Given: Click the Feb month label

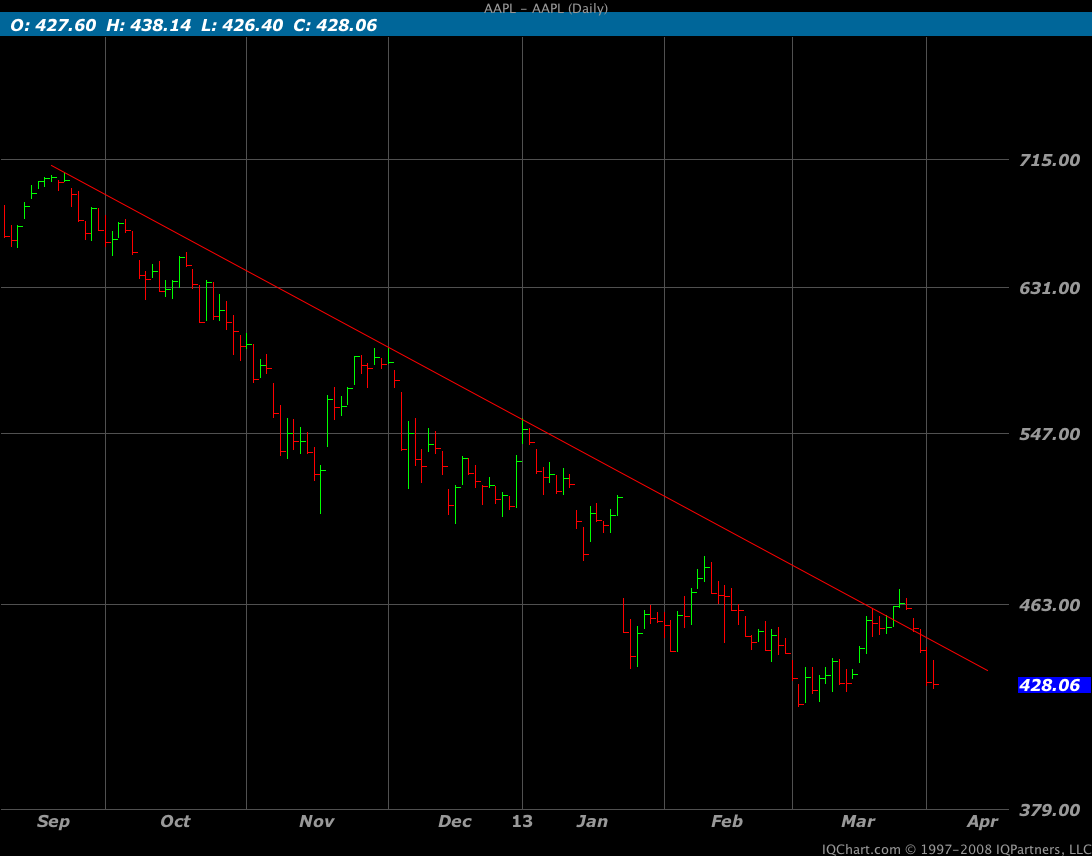Looking at the screenshot, I should 727,822.
